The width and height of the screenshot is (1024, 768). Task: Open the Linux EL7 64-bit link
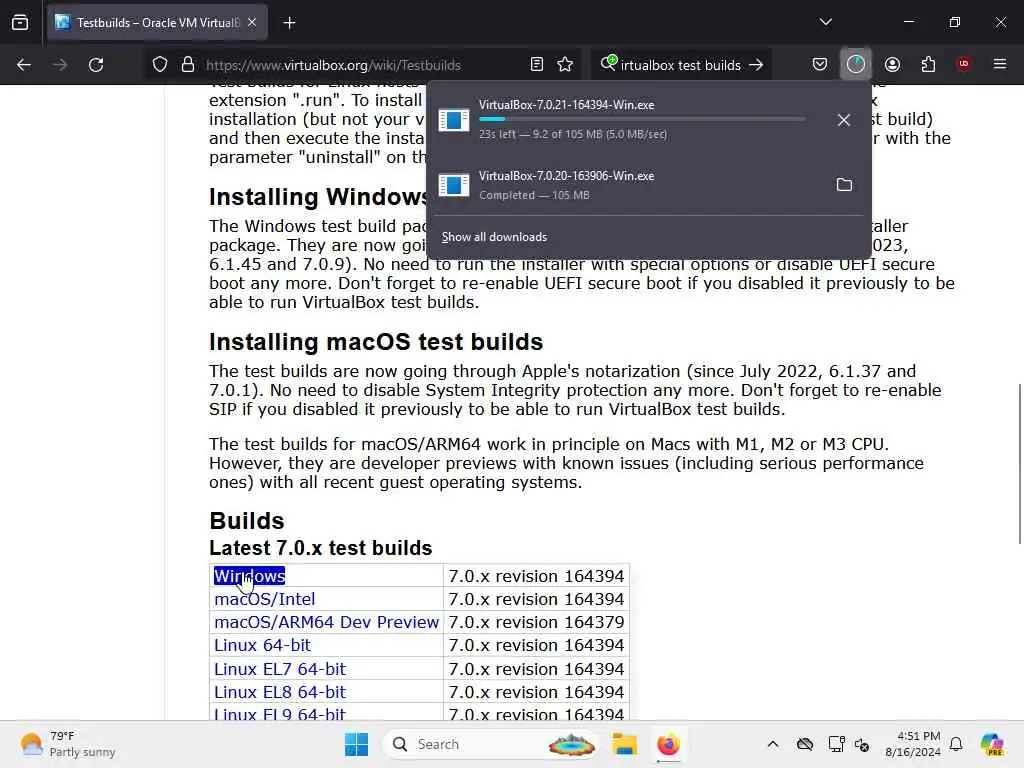(x=280, y=669)
